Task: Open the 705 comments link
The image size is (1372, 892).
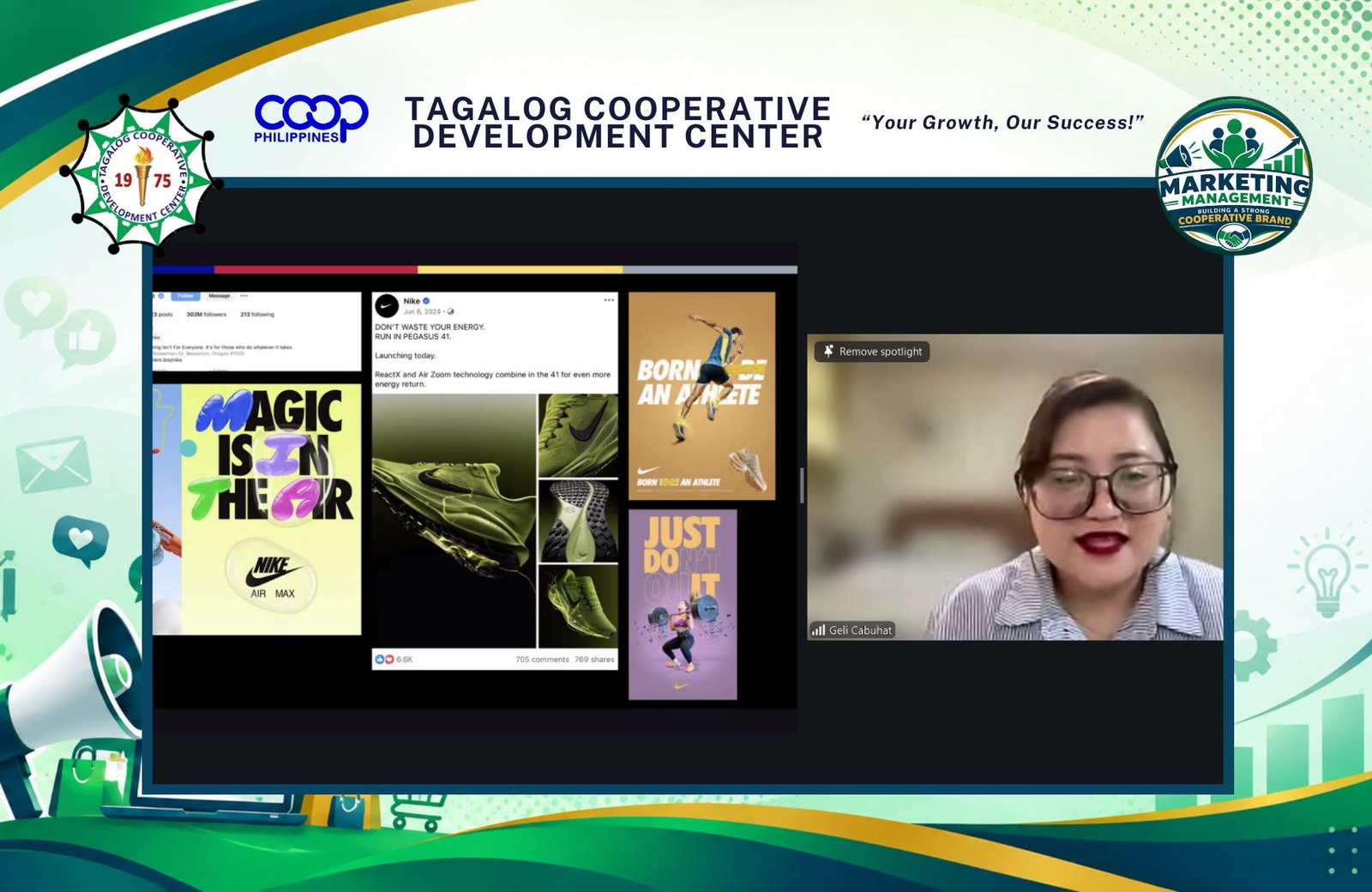Action: 542,660
